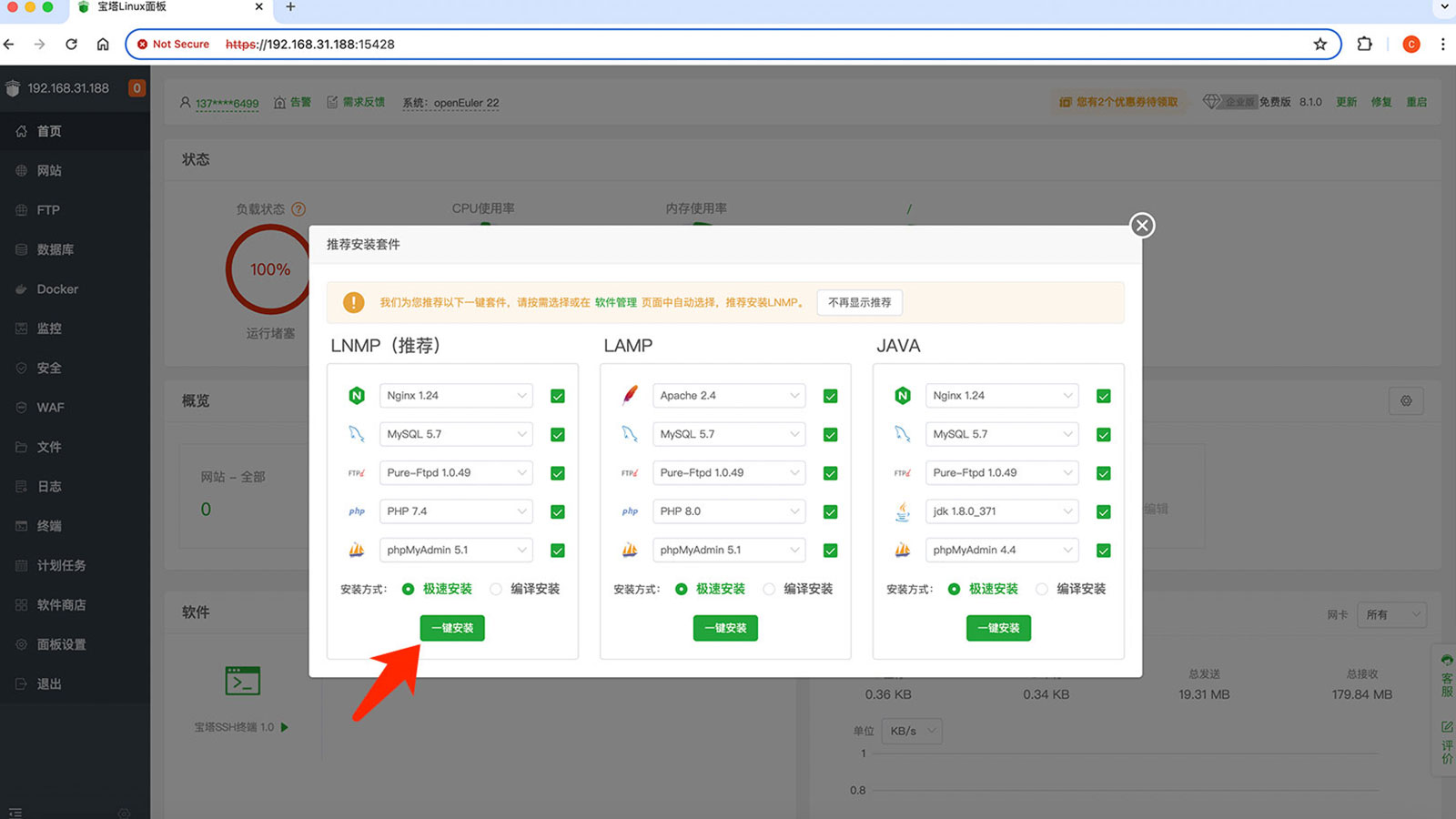Uncheck the JAVA jdk 1.8.0_371 checkbox
The height and width of the screenshot is (819, 1456).
1103,511
